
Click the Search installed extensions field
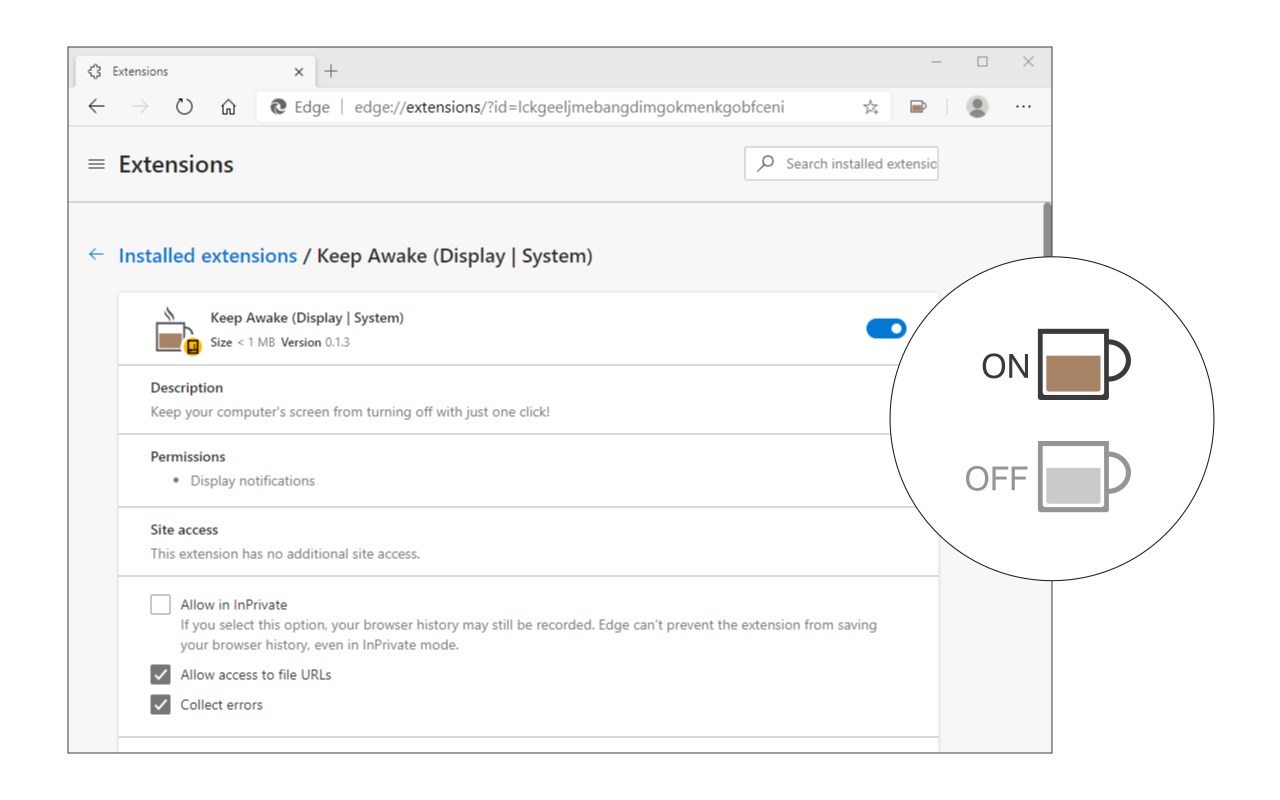(850, 164)
